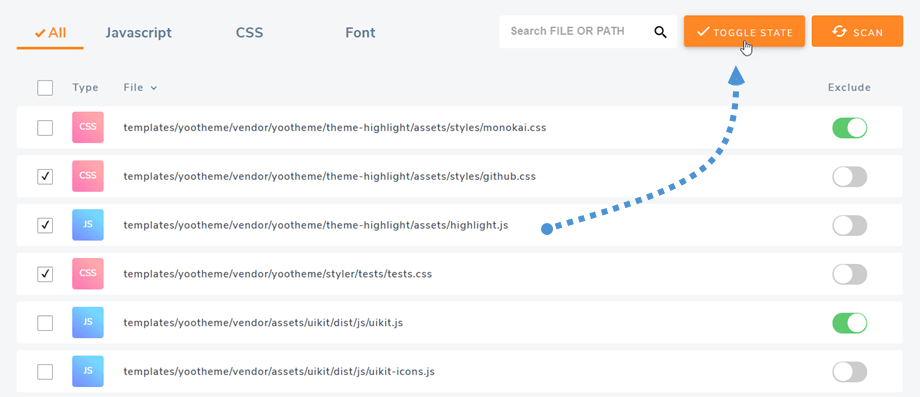Click the Toggle State button
This screenshot has height=397, width=920.
pos(744,32)
